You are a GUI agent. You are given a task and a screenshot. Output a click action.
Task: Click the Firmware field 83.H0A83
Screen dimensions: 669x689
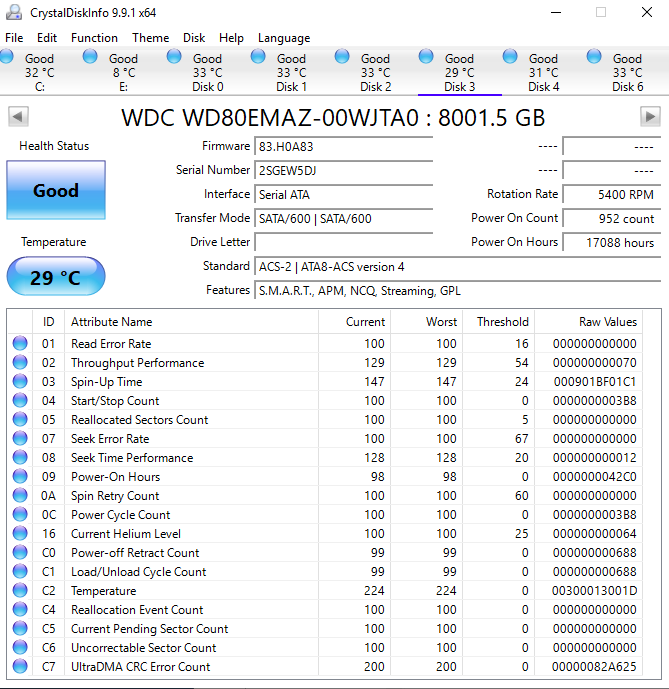(x=344, y=146)
